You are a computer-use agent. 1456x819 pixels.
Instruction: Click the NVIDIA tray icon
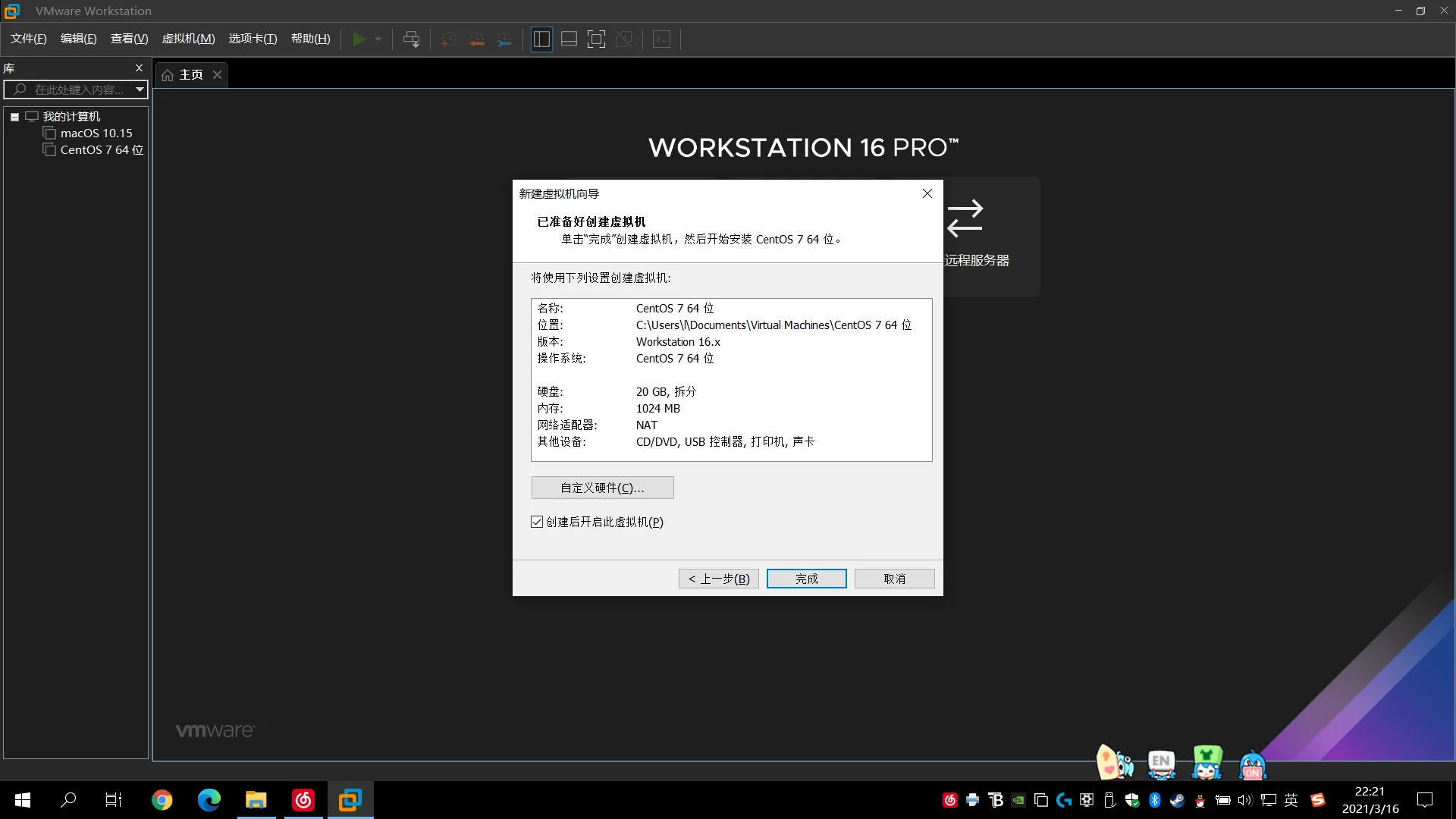coord(1018,800)
